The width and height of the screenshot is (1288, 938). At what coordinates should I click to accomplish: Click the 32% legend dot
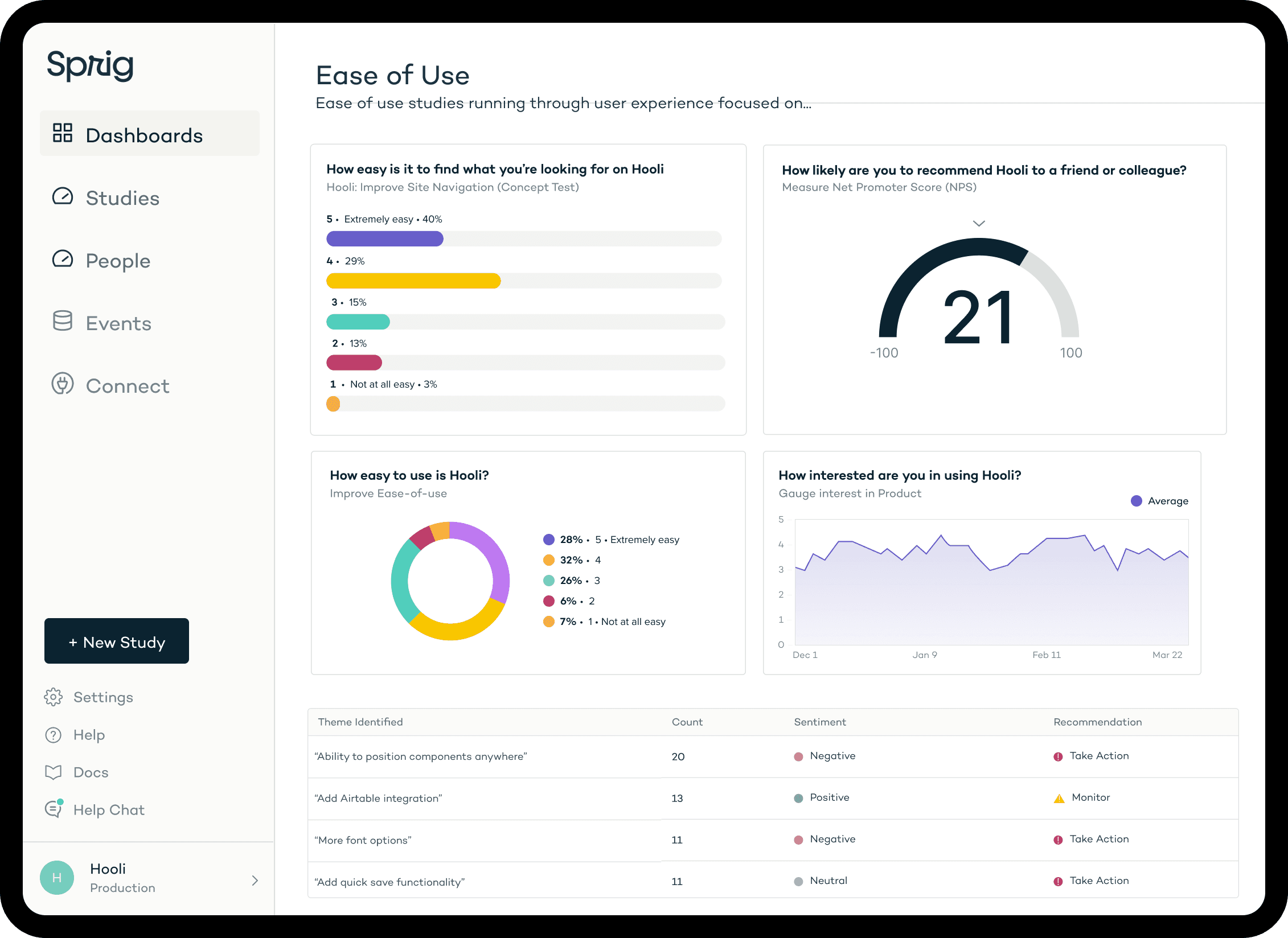tap(549, 560)
